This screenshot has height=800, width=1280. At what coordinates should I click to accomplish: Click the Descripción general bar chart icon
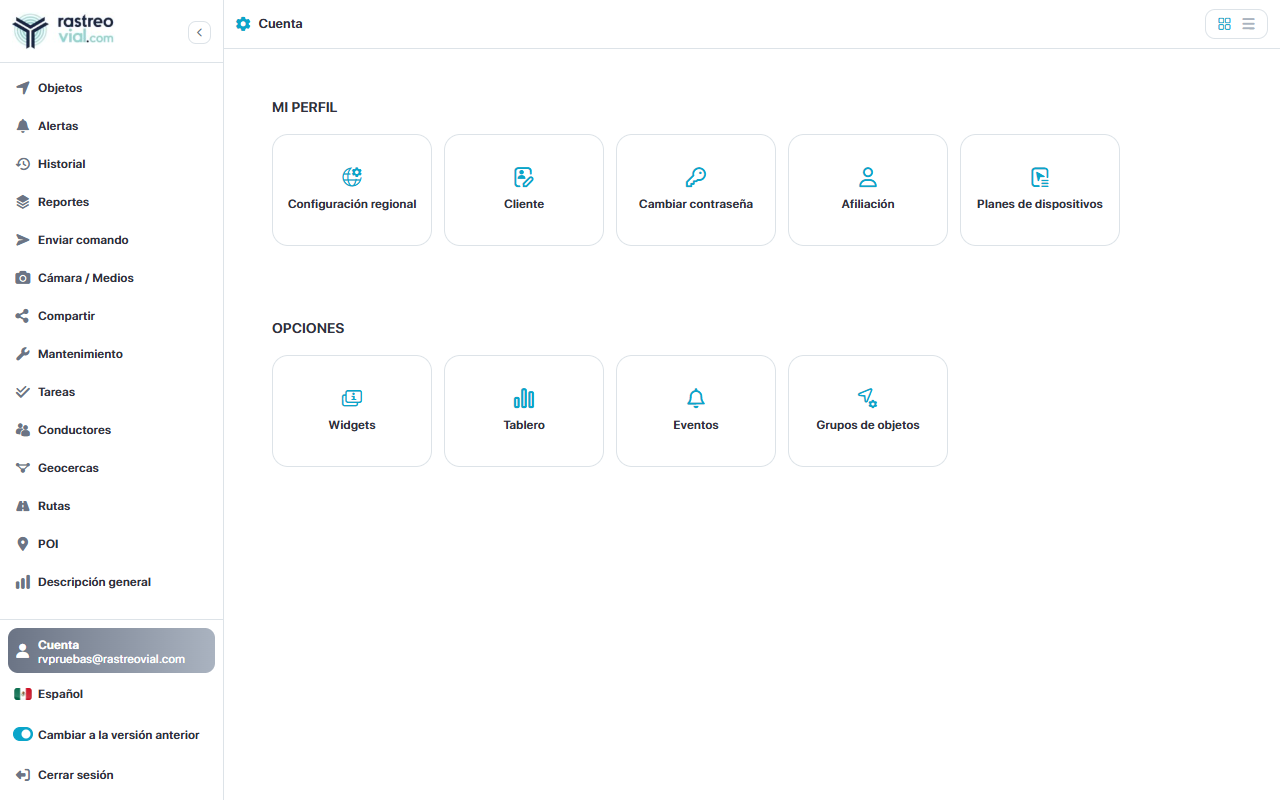(x=23, y=582)
